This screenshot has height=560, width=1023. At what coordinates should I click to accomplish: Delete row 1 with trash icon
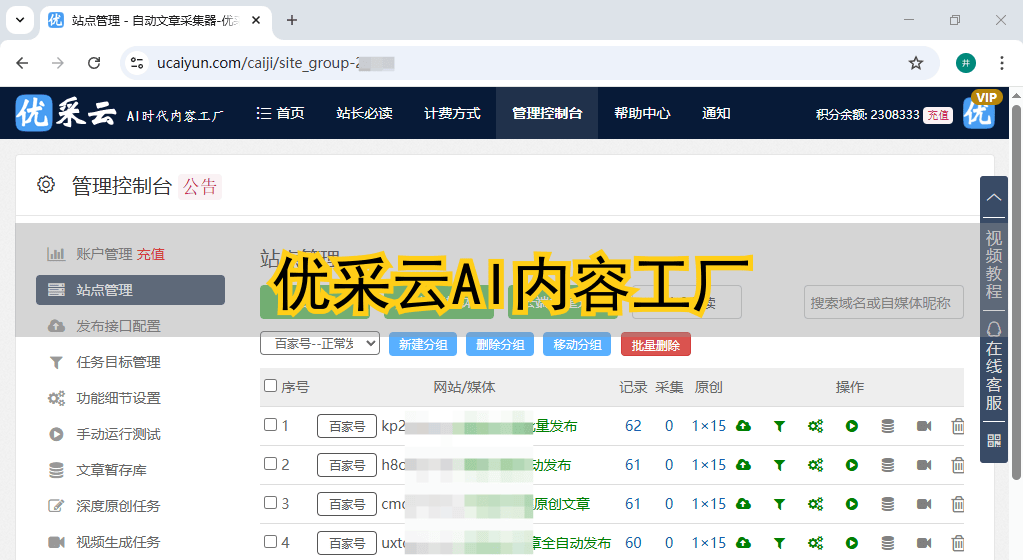pos(957,426)
